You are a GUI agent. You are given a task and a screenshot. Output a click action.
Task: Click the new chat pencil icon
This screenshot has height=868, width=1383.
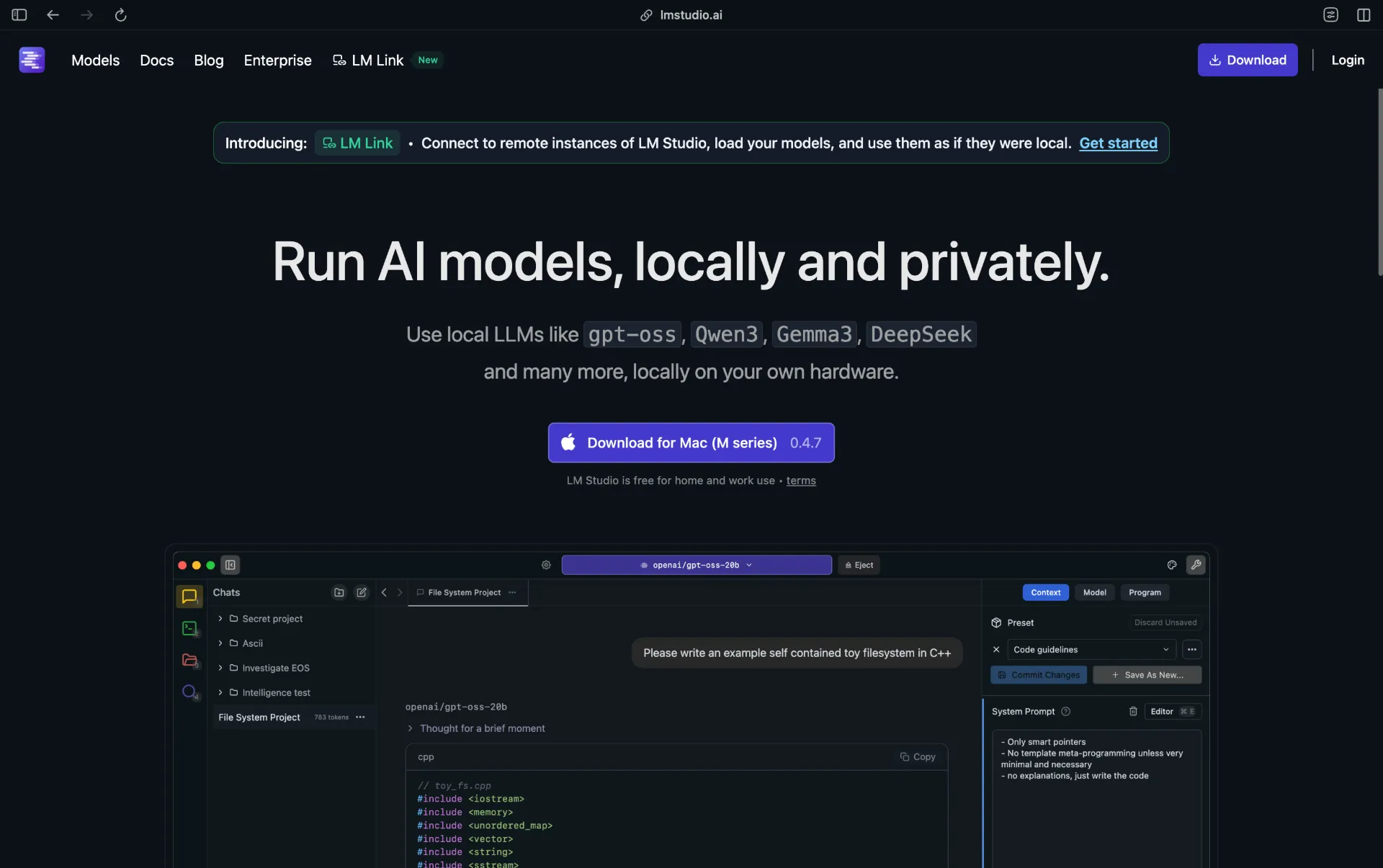(x=362, y=592)
